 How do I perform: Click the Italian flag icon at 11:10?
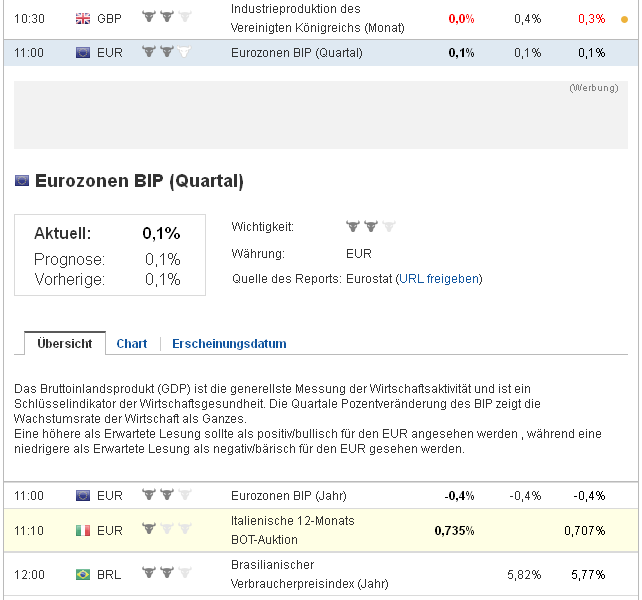pos(83,530)
